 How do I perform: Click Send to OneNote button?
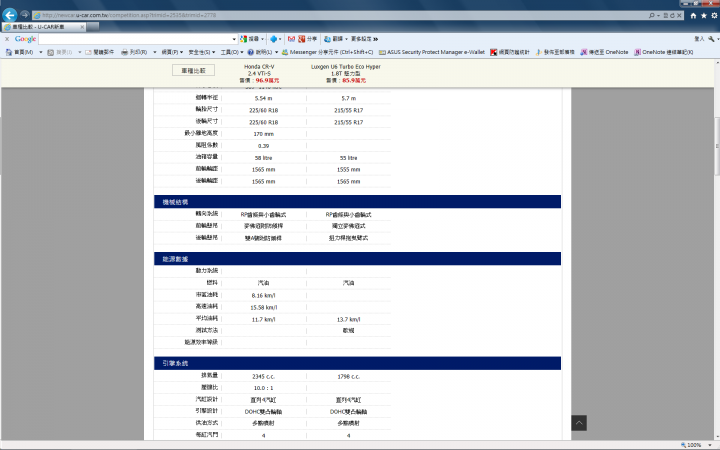click(x=604, y=52)
